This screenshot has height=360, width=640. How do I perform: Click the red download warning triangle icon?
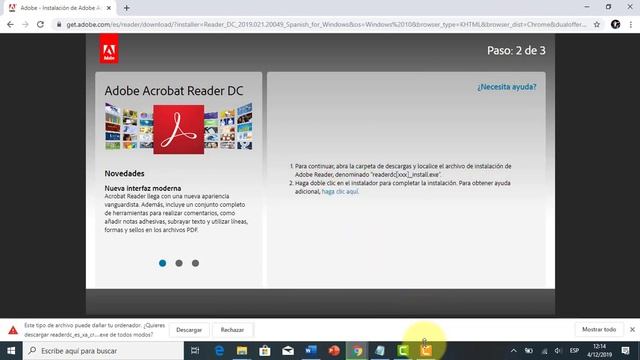tap(13, 330)
